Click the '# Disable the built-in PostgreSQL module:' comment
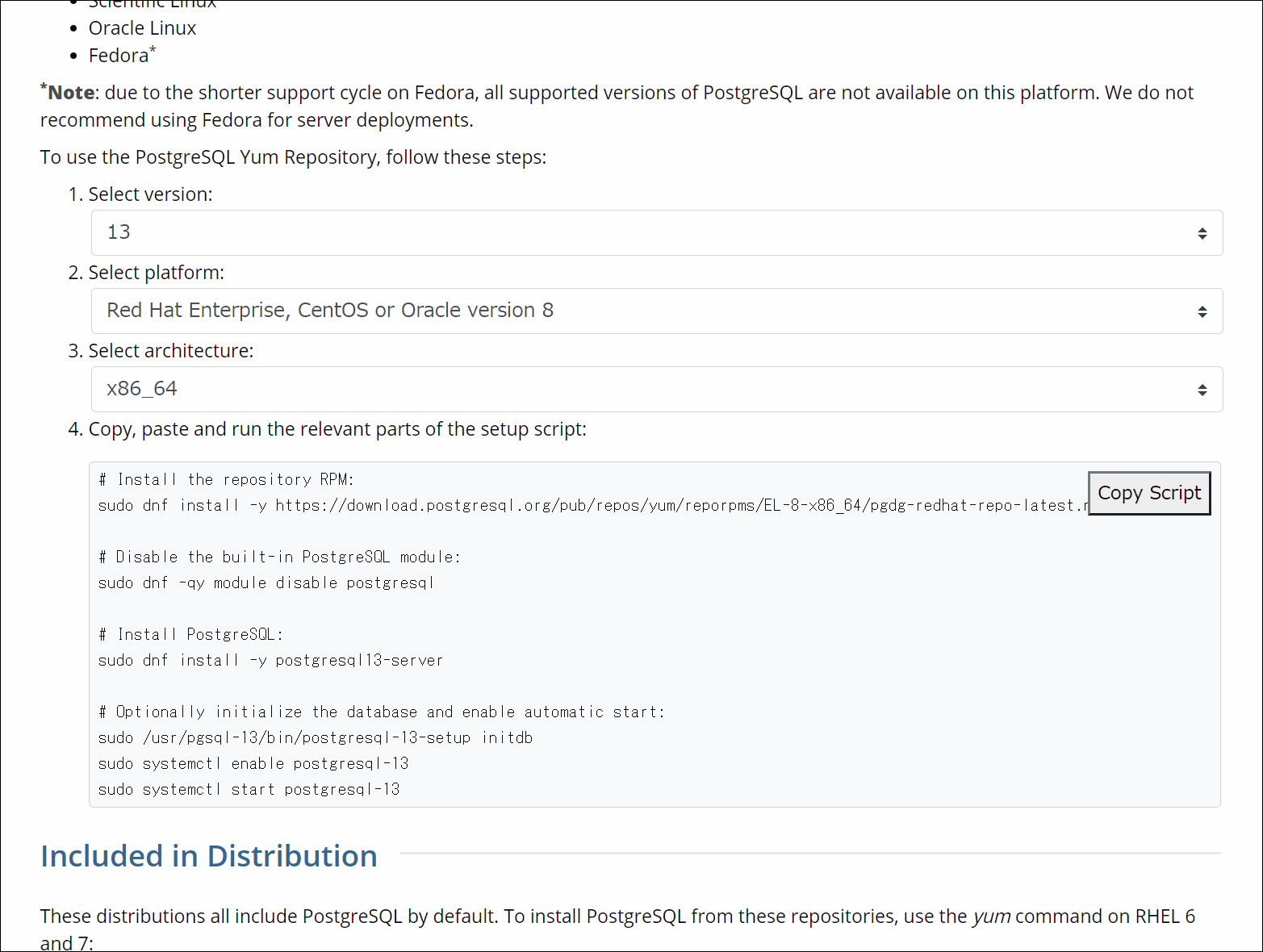The image size is (1263, 952). tap(280, 557)
